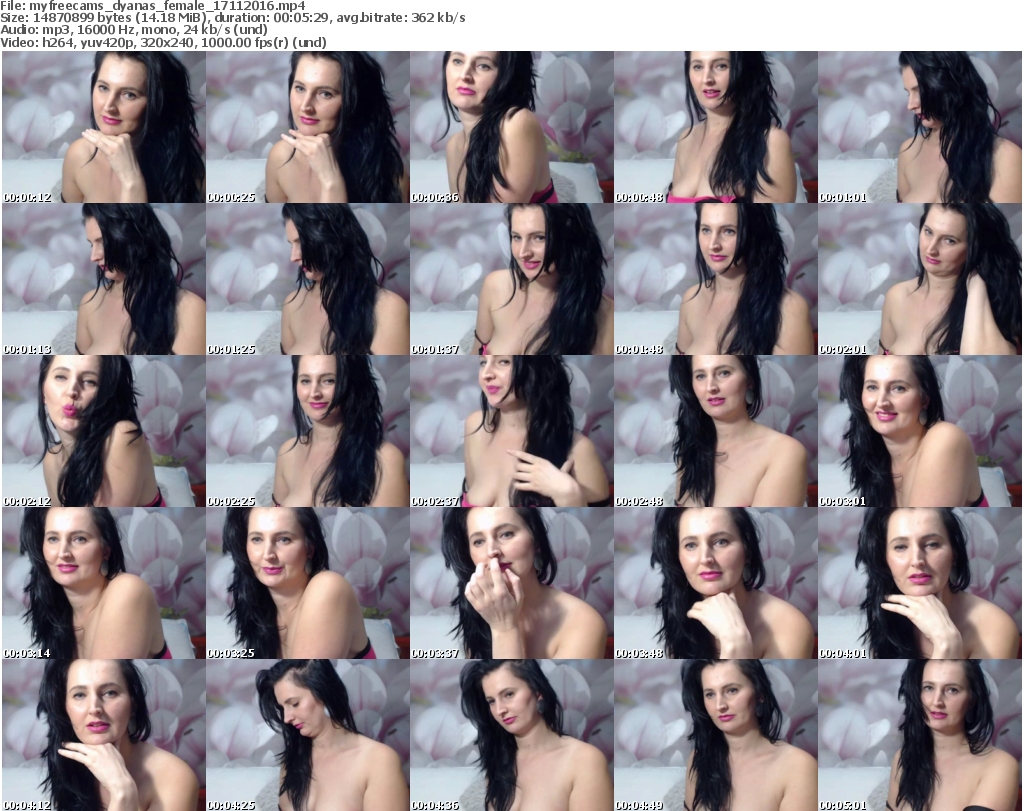The height and width of the screenshot is (811, 1024).
Task: Open the frame labeled 00:04:25
Action: point(307,735)
